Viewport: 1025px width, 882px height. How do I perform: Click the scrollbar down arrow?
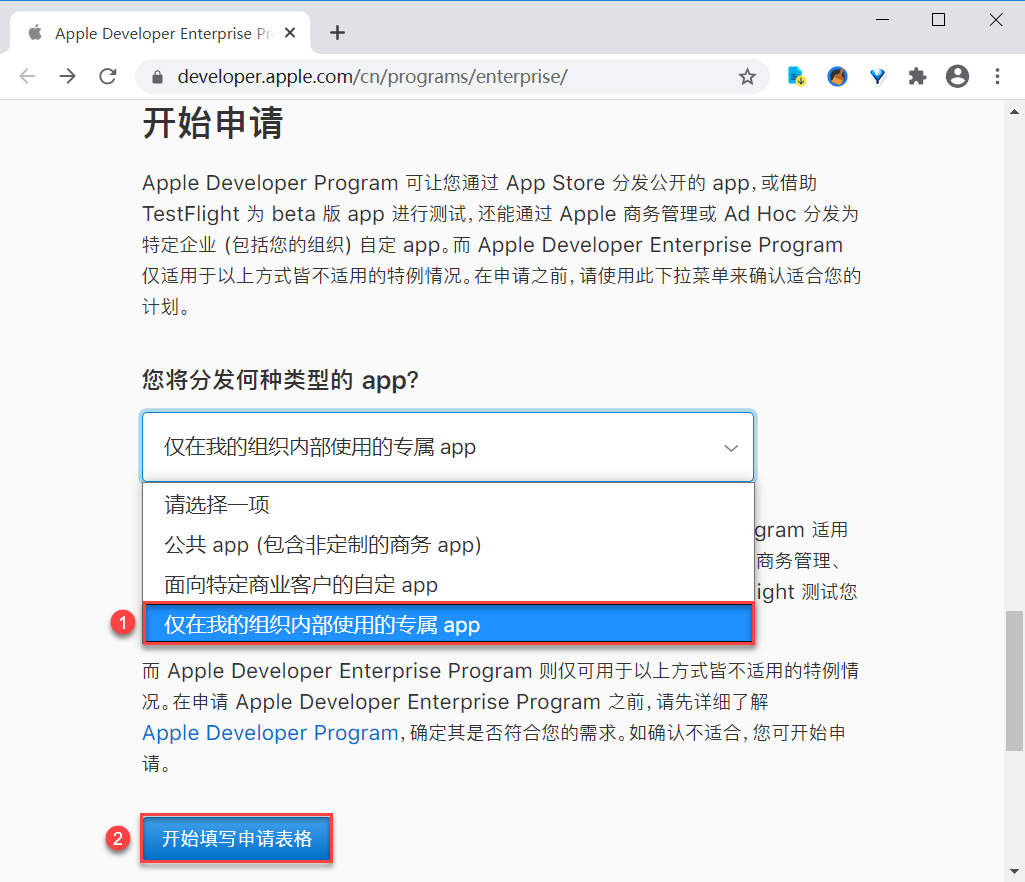point(1014,872)
